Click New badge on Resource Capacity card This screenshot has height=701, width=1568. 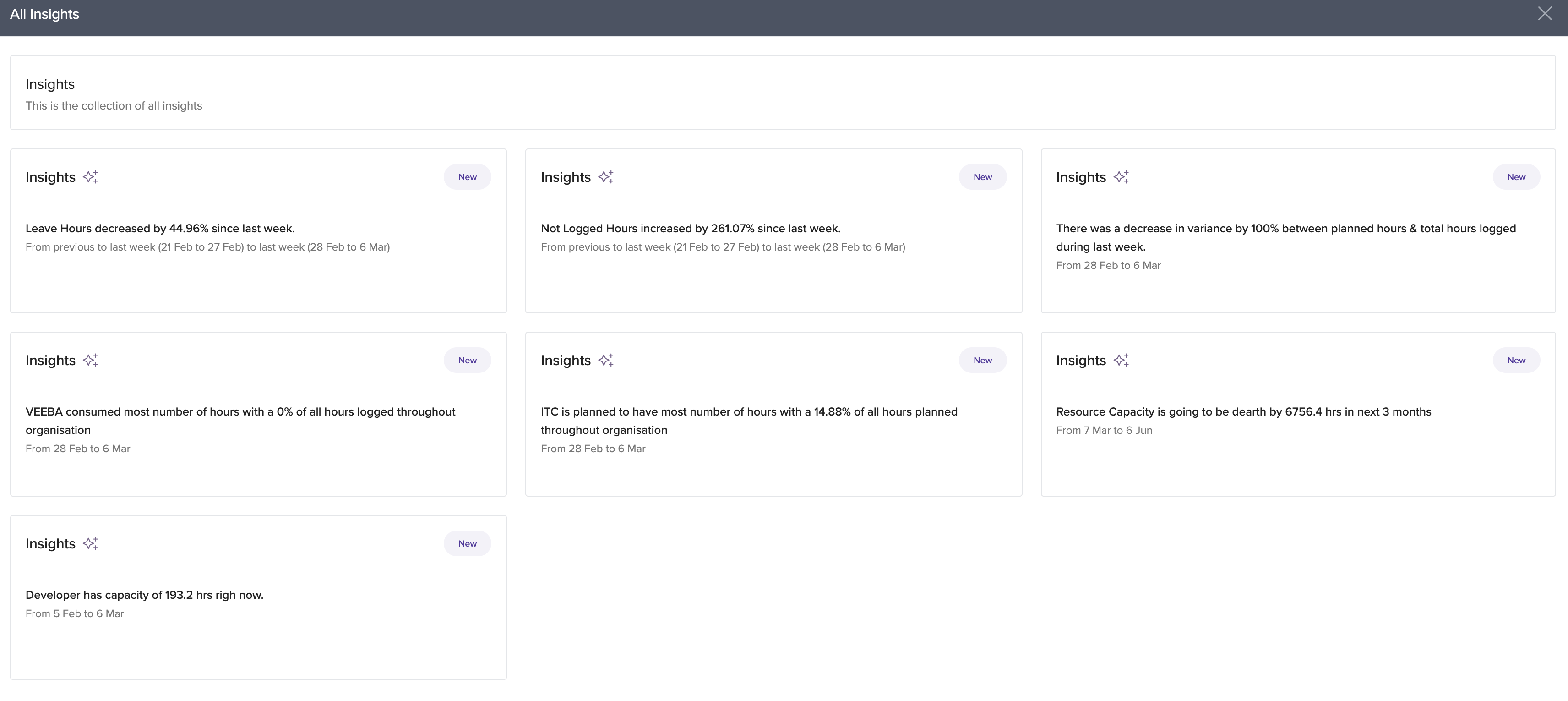tap(1516, 361)
